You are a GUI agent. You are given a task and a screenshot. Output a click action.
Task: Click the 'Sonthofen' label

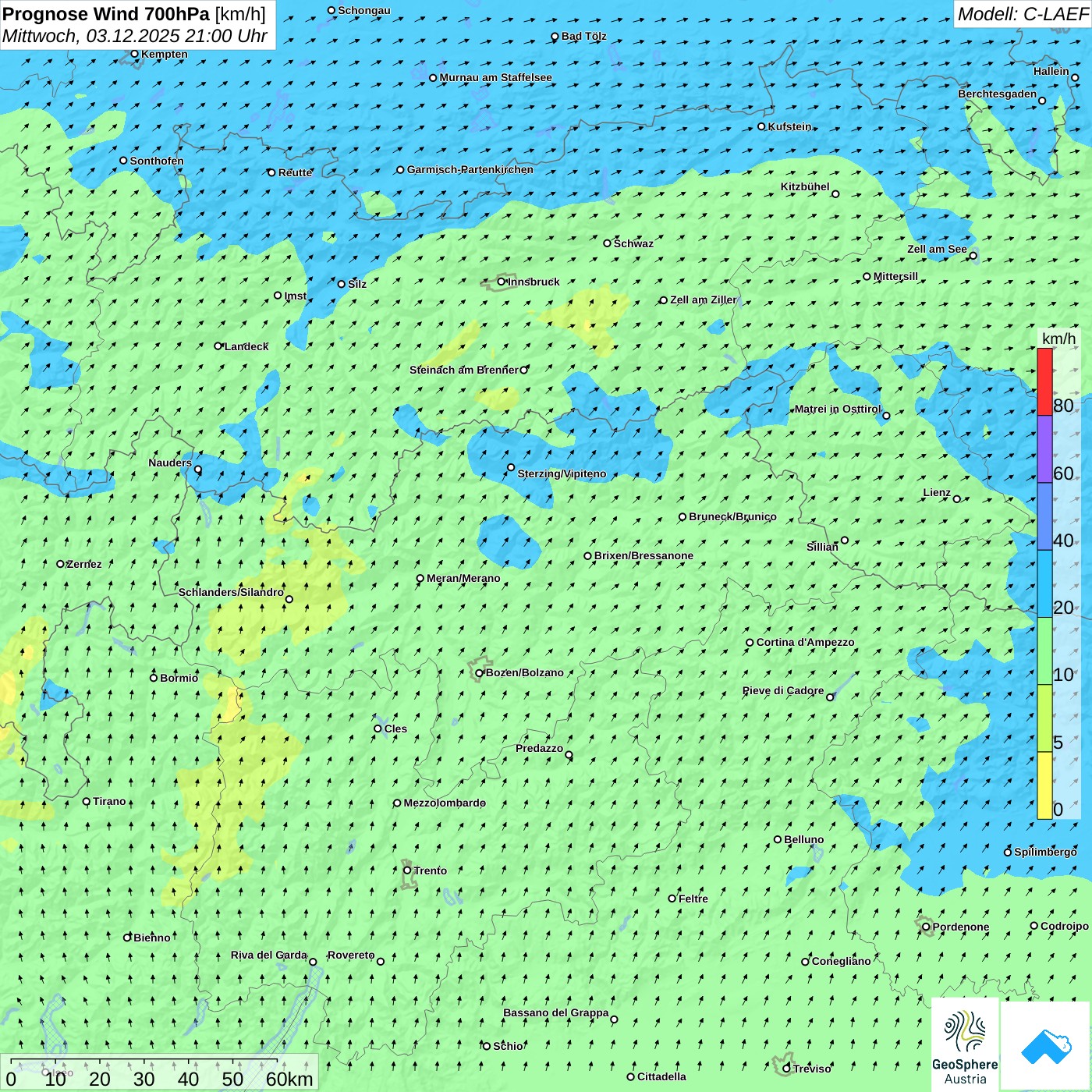[x=157, y=161]
